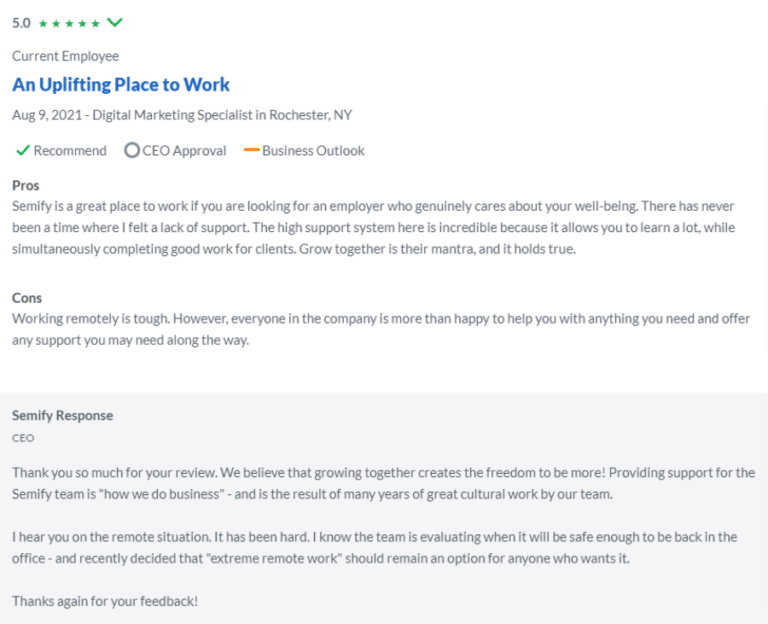Click the "Business Outlook" text label
The image size is (768, 624).
pos(313,151)
